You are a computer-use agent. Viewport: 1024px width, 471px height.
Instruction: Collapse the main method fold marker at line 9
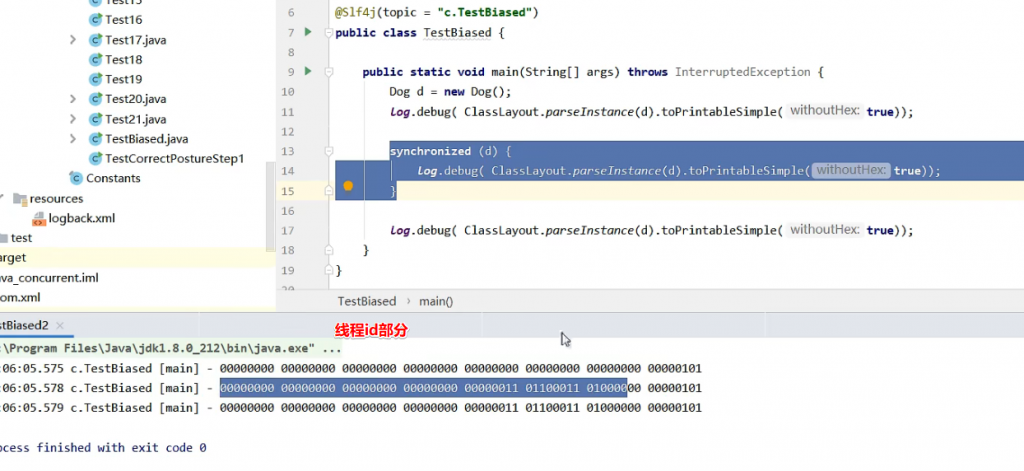click(328, 72)
